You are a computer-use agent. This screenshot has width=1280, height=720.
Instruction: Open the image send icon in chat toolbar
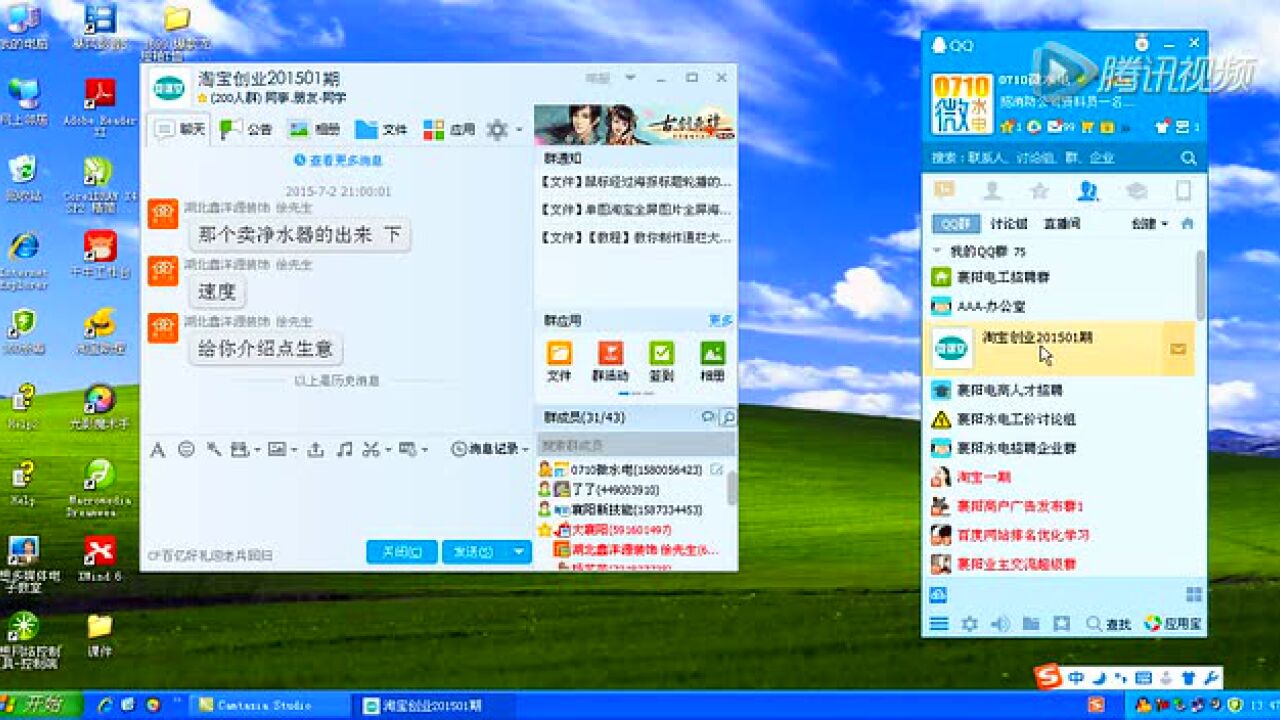click(x=277, y=450)
